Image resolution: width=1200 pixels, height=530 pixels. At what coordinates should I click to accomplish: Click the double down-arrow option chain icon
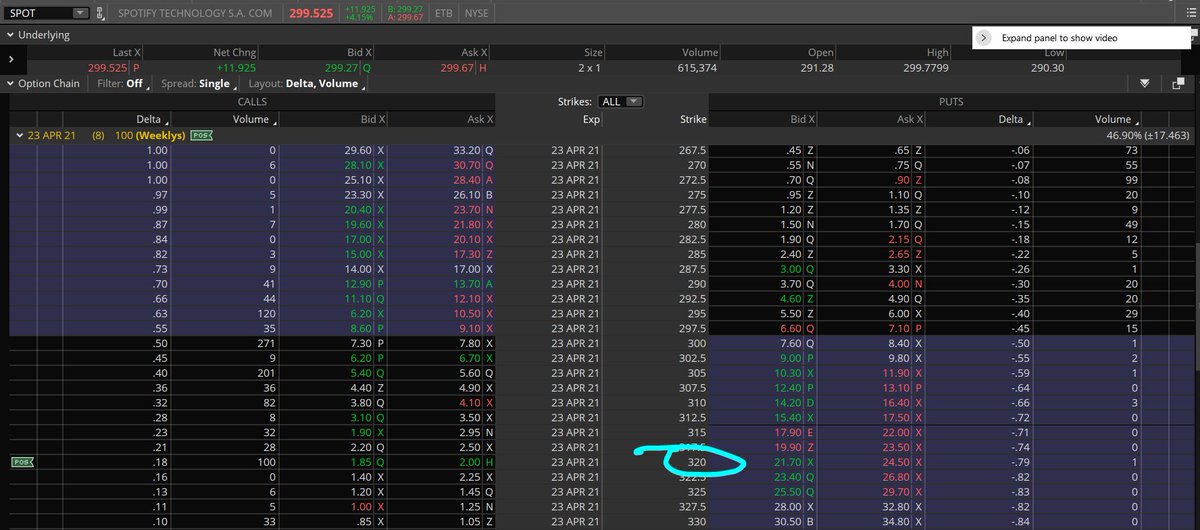click(x=1147, y=84)
